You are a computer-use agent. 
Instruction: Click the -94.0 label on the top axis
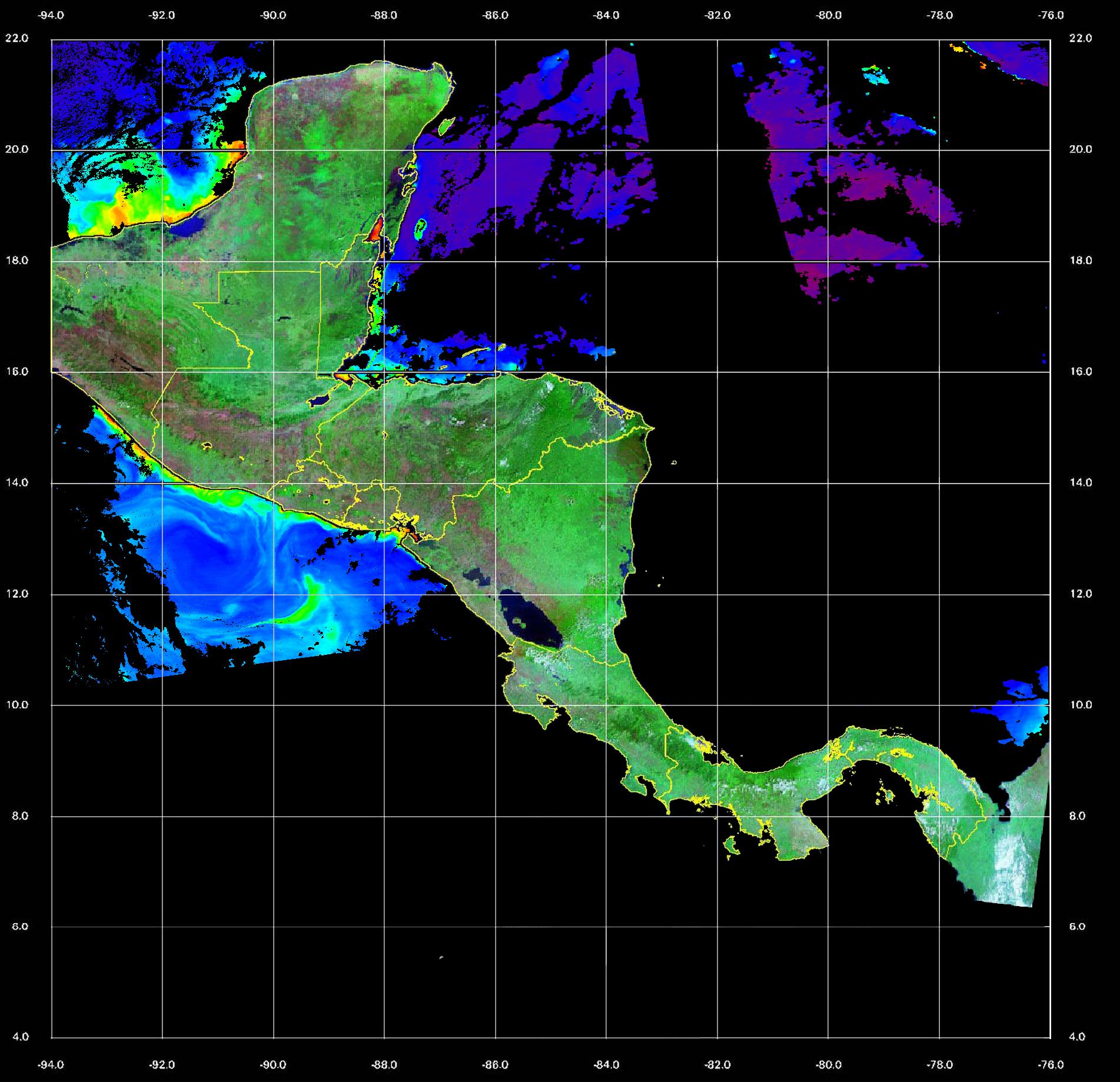point(51,16)
